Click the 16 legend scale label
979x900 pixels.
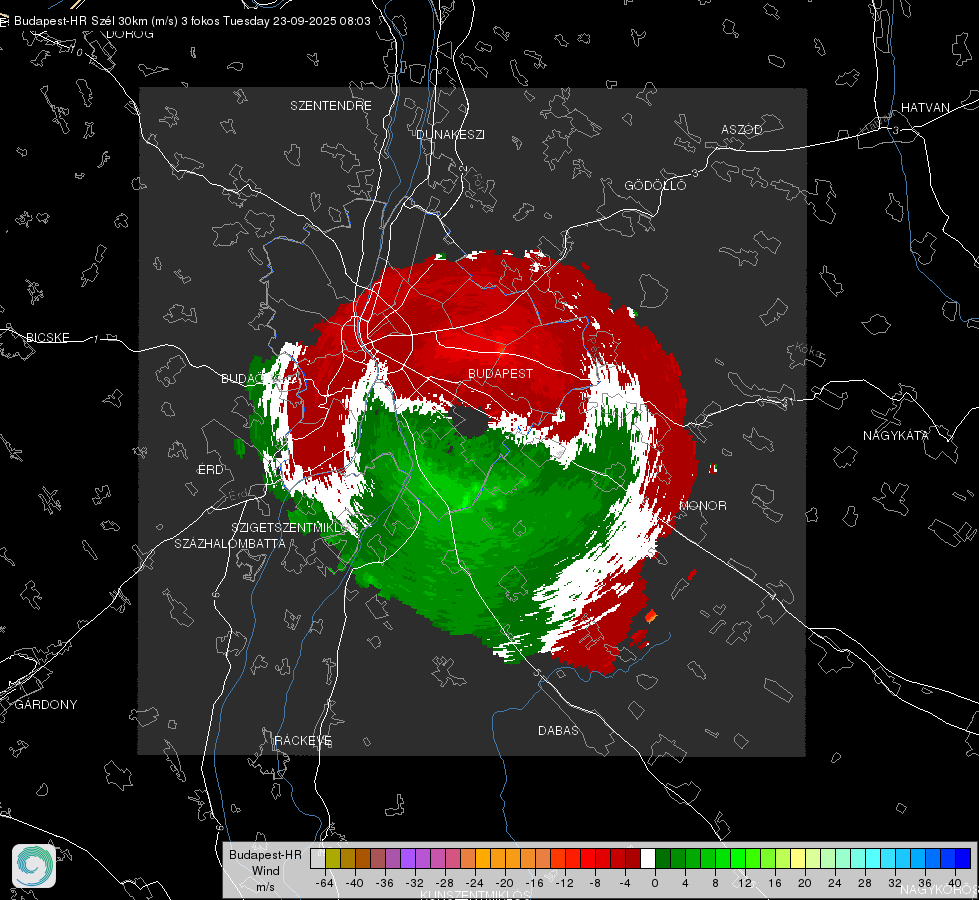775,883
